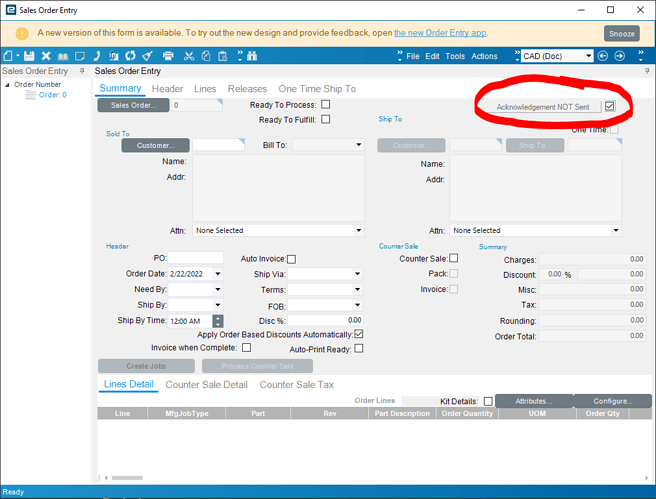The image size is (656, 499).
Task: Open the book icon in the toolbar
Action: (63, 56)
